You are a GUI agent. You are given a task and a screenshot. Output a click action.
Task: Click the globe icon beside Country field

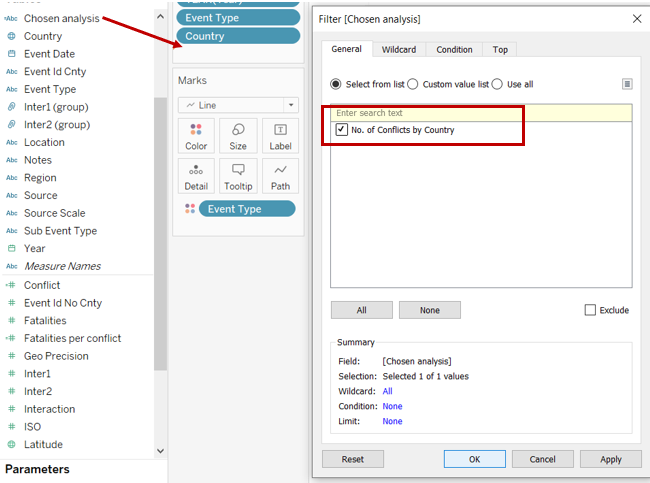pyautogui.click(x=11, y=36)
